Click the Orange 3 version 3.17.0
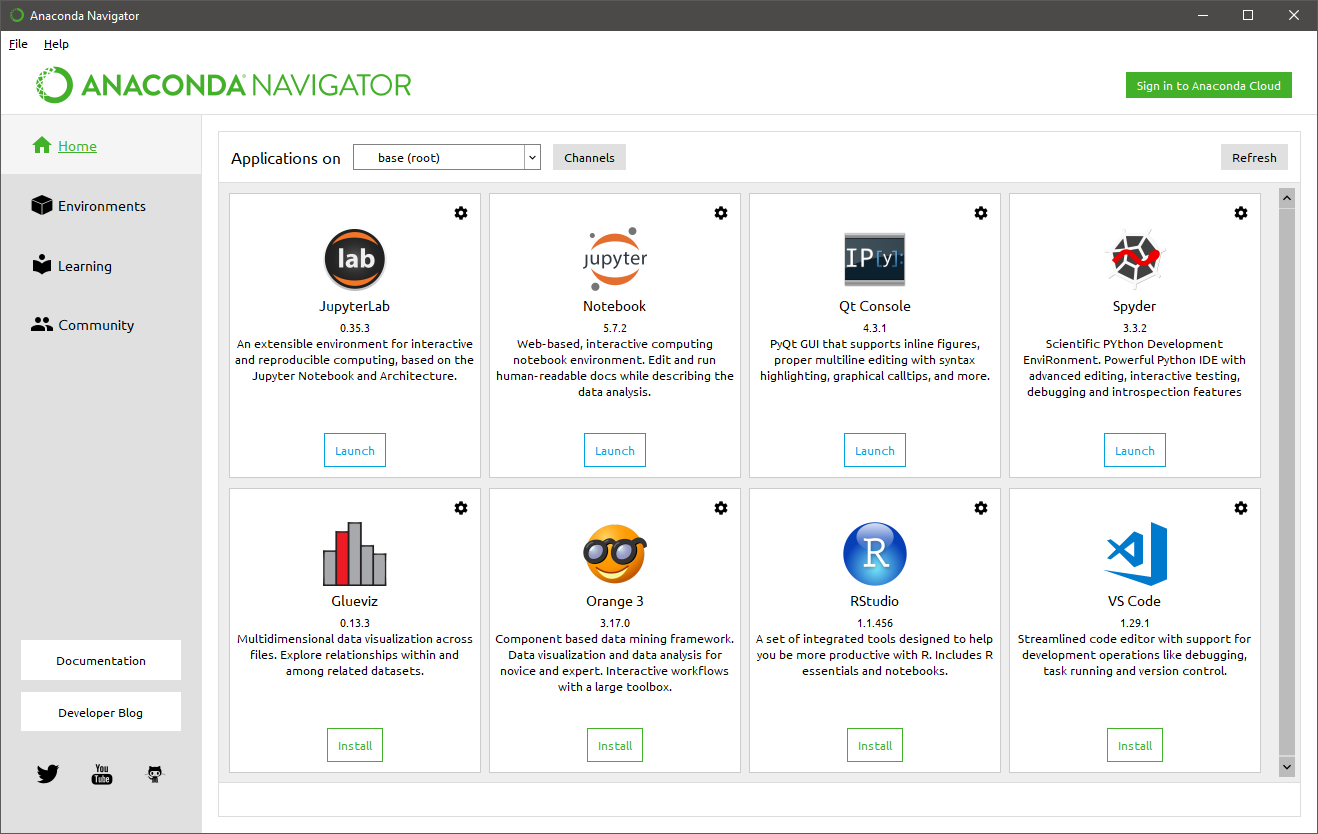The height and width of the screenshot is (834, 1318). tap(615, 622)
